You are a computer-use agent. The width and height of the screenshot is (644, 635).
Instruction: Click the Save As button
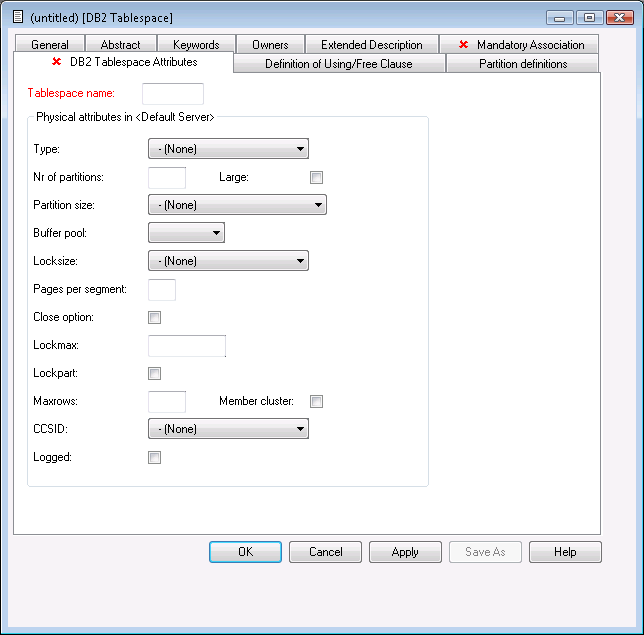tap(485, 552)
